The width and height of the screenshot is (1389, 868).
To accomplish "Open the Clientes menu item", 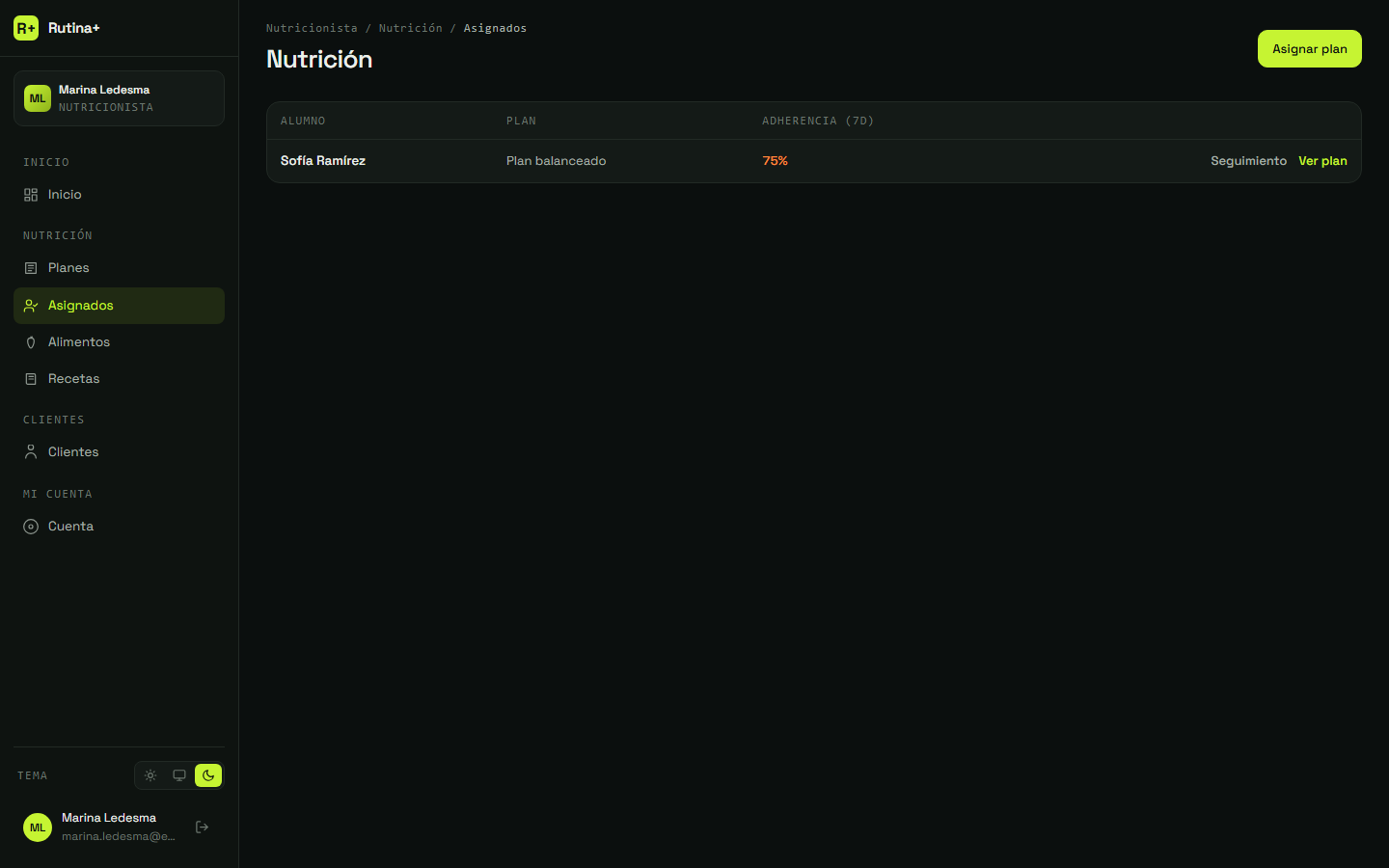I will point(119,452).
